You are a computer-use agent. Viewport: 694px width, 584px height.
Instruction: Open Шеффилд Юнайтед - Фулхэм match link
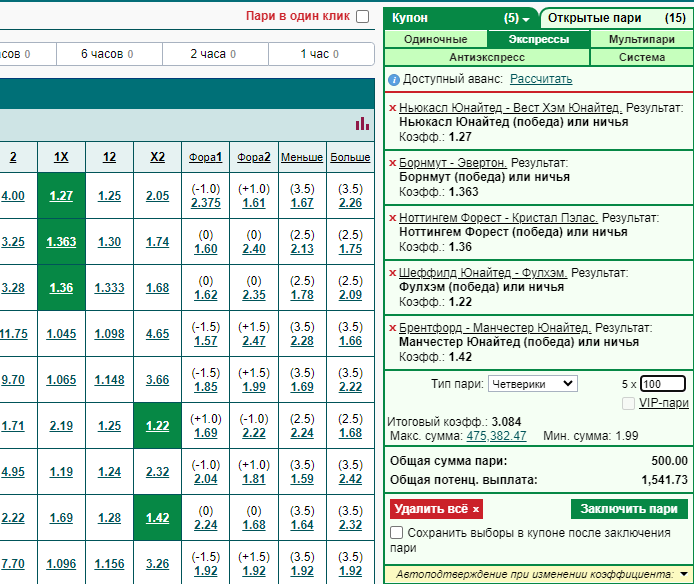coord(483,273)
